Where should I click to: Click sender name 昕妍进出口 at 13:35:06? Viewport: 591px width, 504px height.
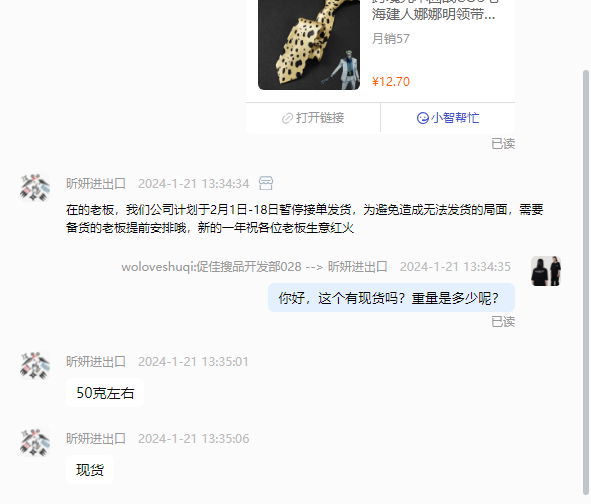point(96,438)
